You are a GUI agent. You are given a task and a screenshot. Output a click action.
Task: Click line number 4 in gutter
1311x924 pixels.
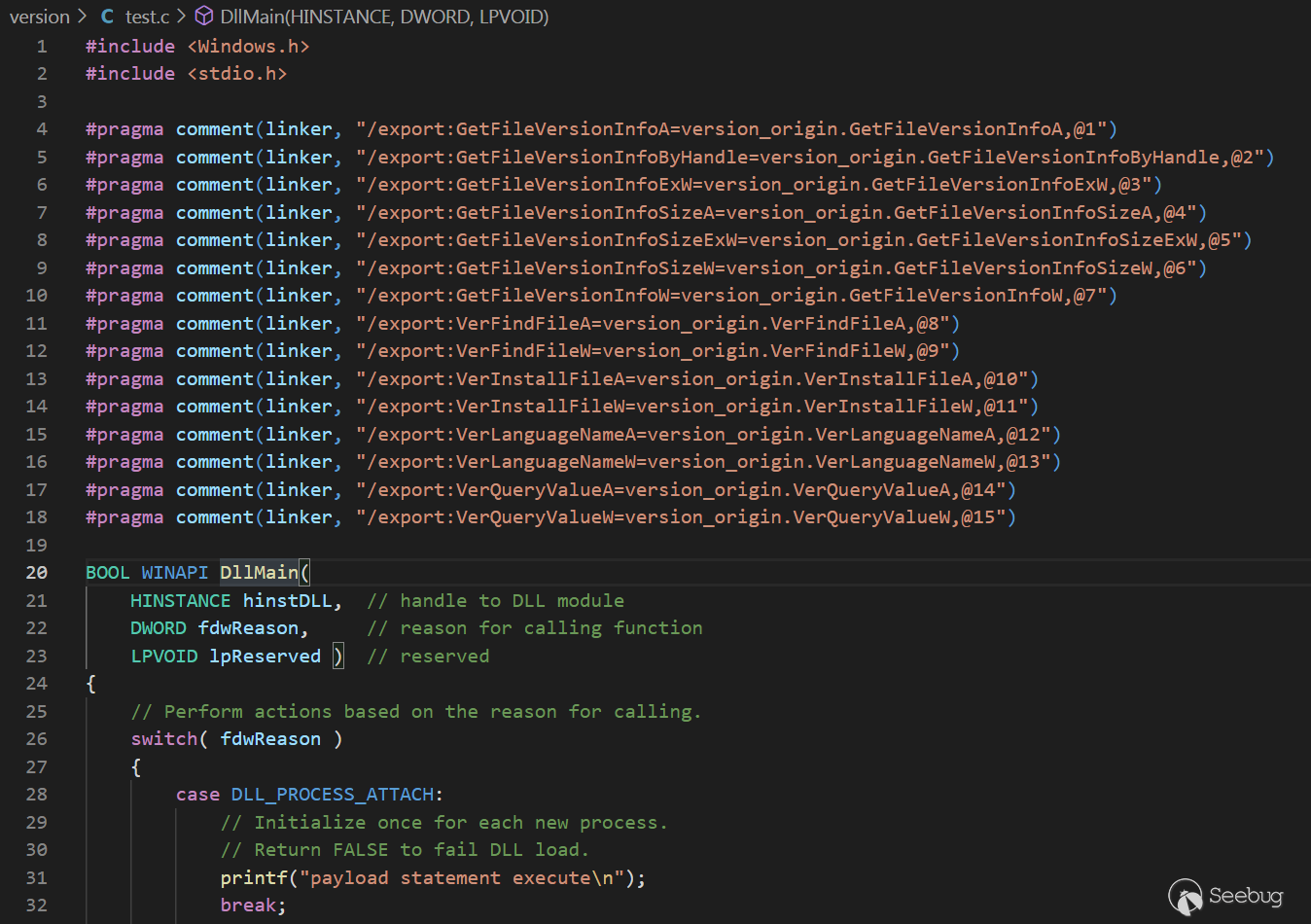[42, 129]
